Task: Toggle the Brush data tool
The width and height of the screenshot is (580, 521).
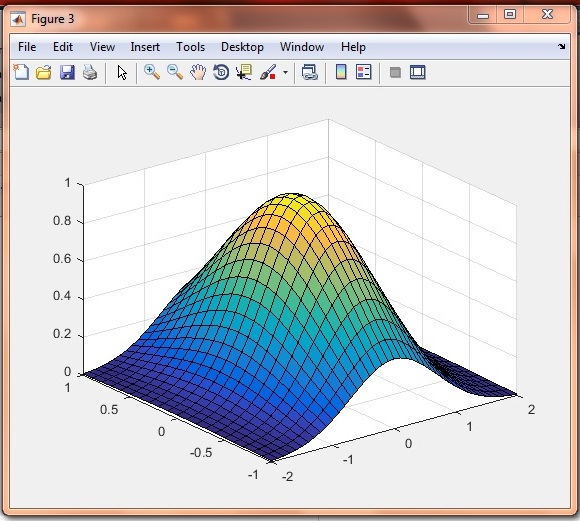Action: [x=268, y=72]
